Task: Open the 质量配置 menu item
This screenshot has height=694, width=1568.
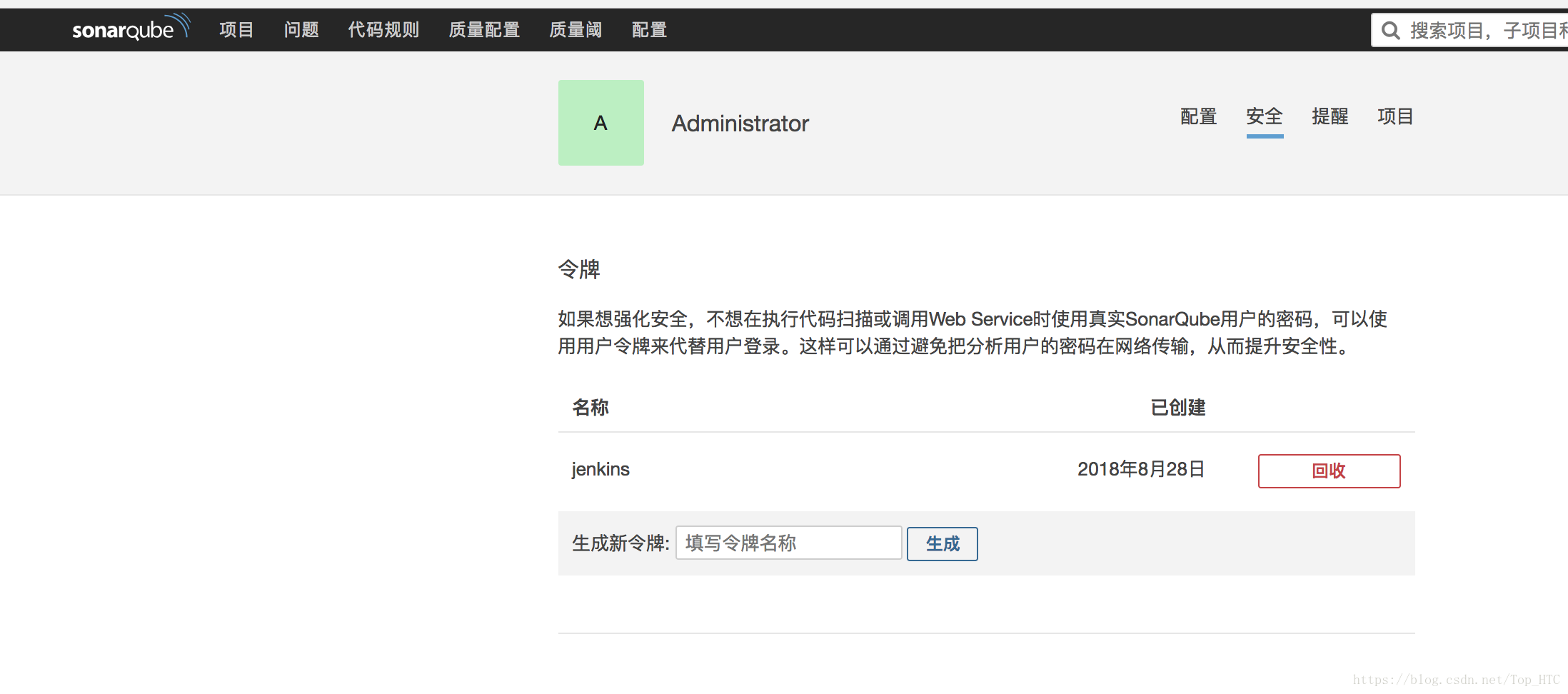Action: [x=484, y=30]
